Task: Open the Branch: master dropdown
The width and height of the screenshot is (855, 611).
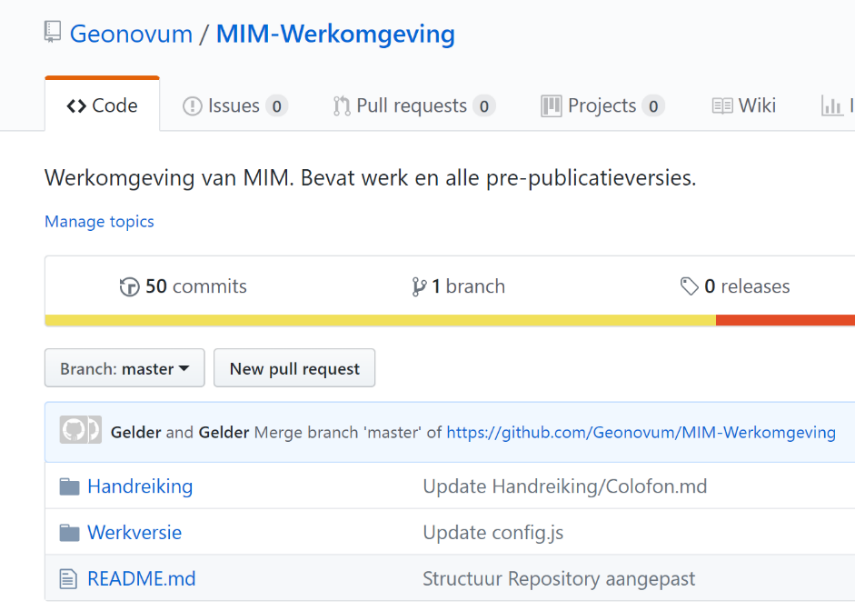Action: click(125, 368)
